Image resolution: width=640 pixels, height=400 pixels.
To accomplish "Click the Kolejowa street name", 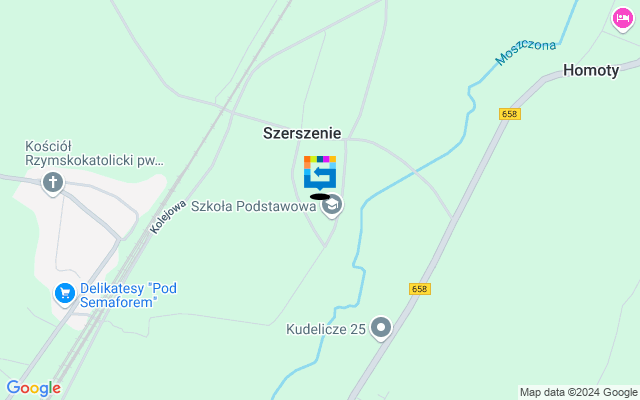I will tap(168, 217).
